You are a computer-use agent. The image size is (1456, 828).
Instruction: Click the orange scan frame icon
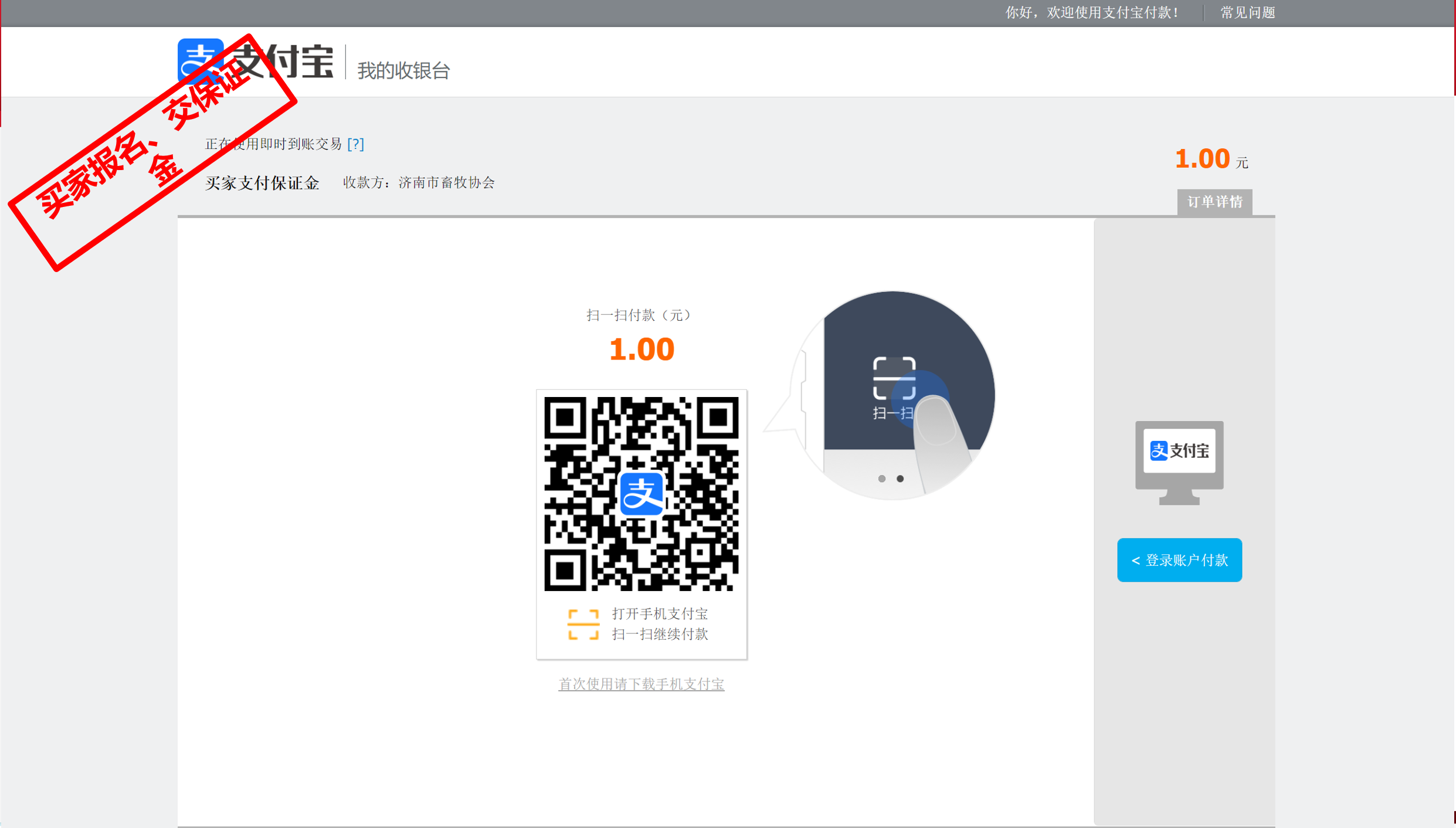click(583, 624)
